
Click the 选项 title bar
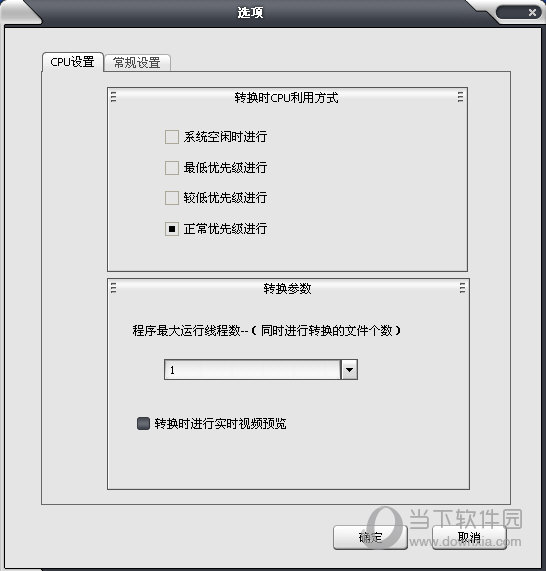click(x=251, y=13)
